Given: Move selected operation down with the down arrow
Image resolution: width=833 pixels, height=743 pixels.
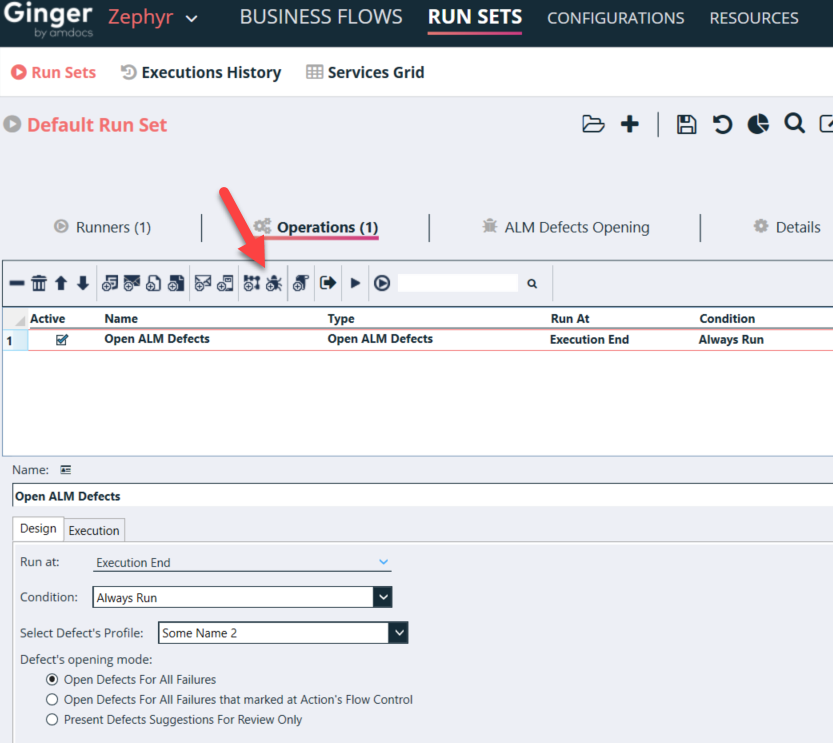Looking at the screenshot, I should [x=83, y=283].
